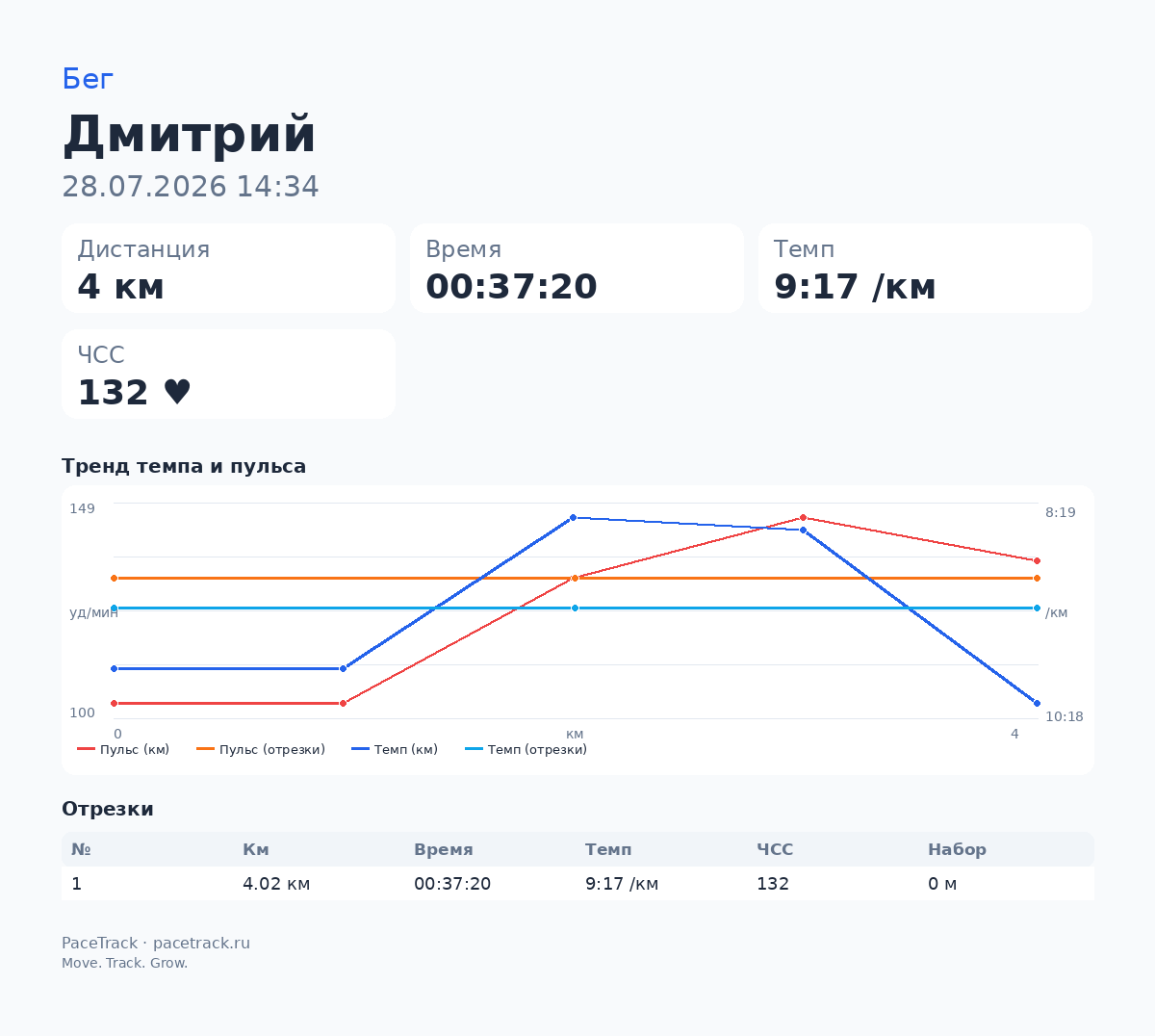
Task: Open the Темп 9:17 /км card
Action: tap(925, 269)
